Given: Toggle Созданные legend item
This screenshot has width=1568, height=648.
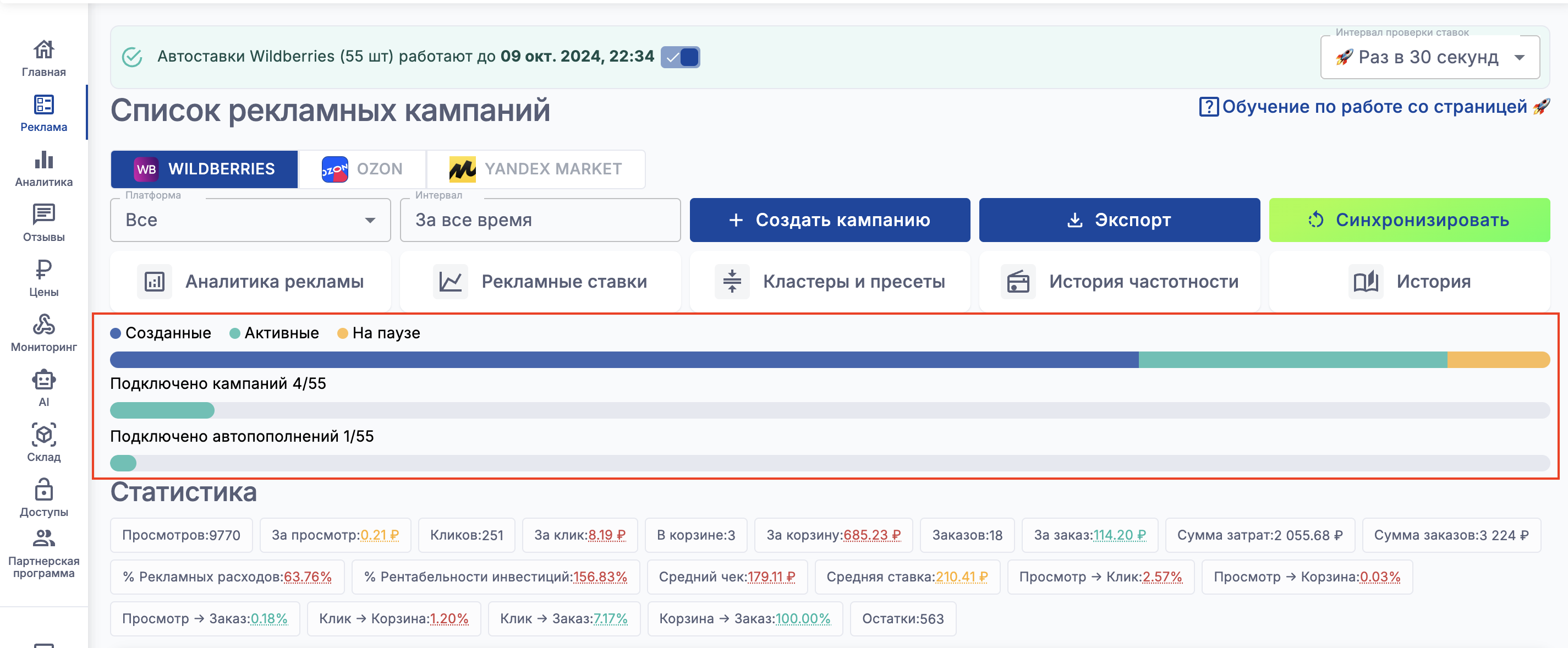Looking at the screenshot, I should point(161,333).
